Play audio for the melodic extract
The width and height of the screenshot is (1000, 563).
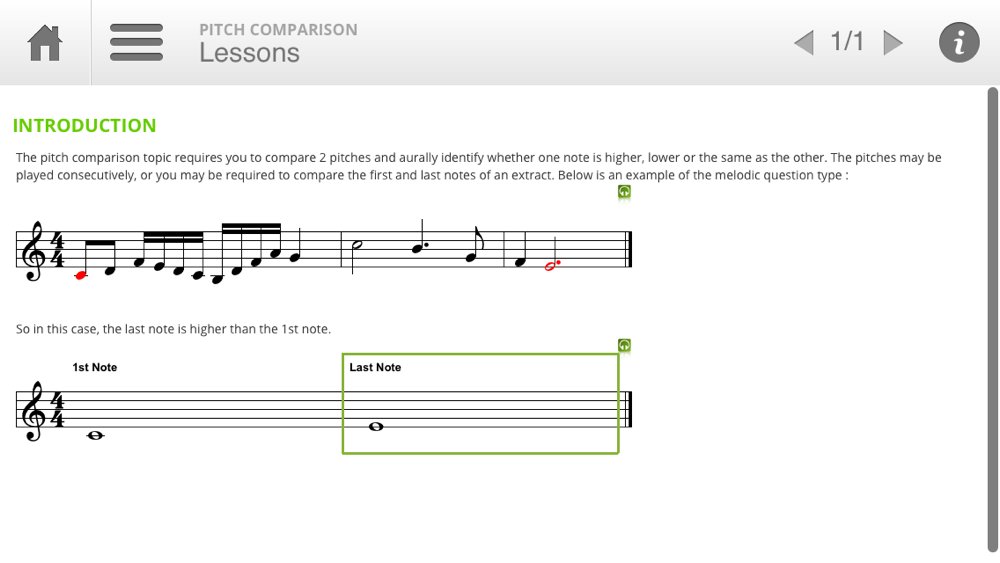click(x=624, y=192)
